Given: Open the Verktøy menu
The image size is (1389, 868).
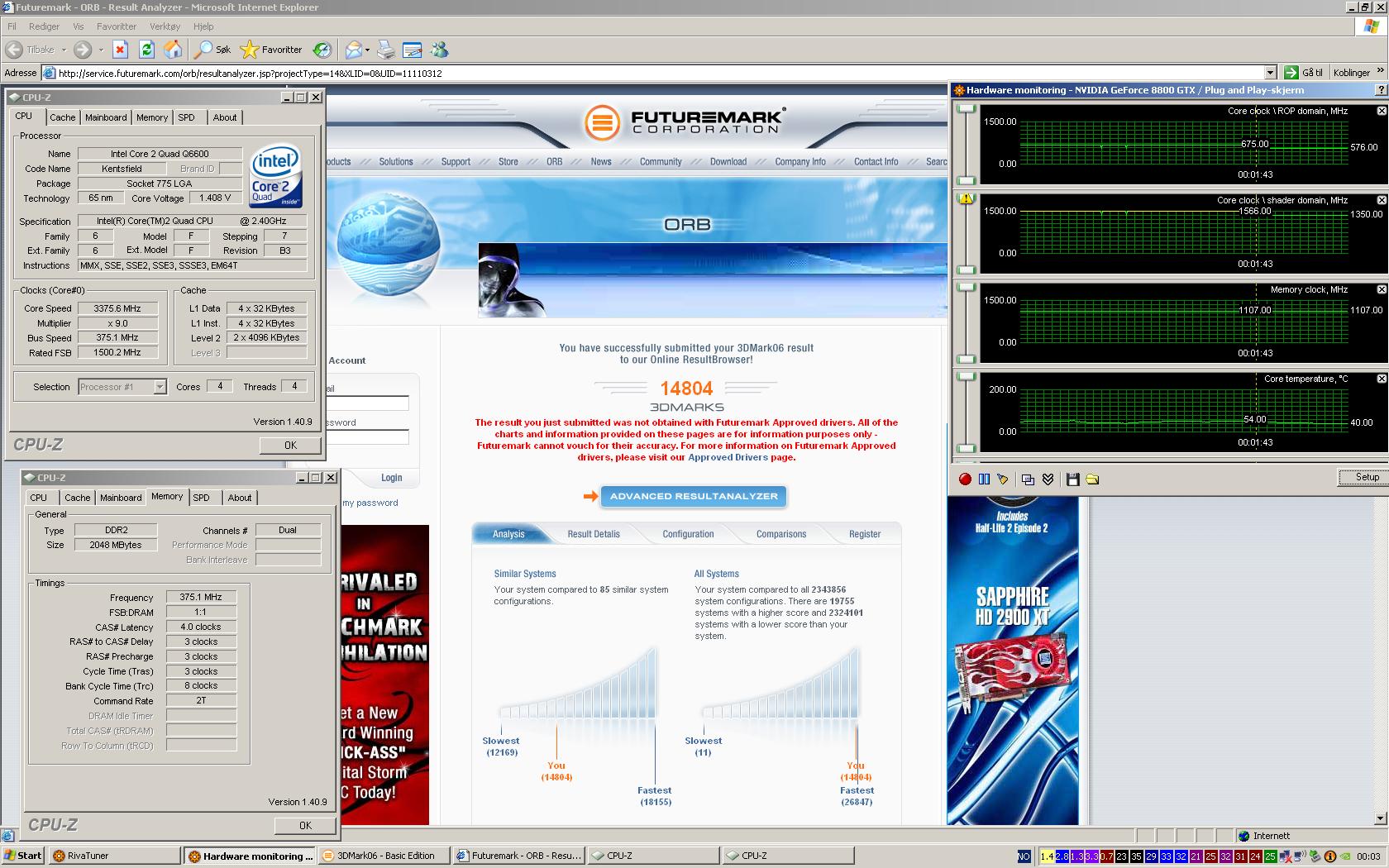Looking at the screenshot, I should [165, 26].
